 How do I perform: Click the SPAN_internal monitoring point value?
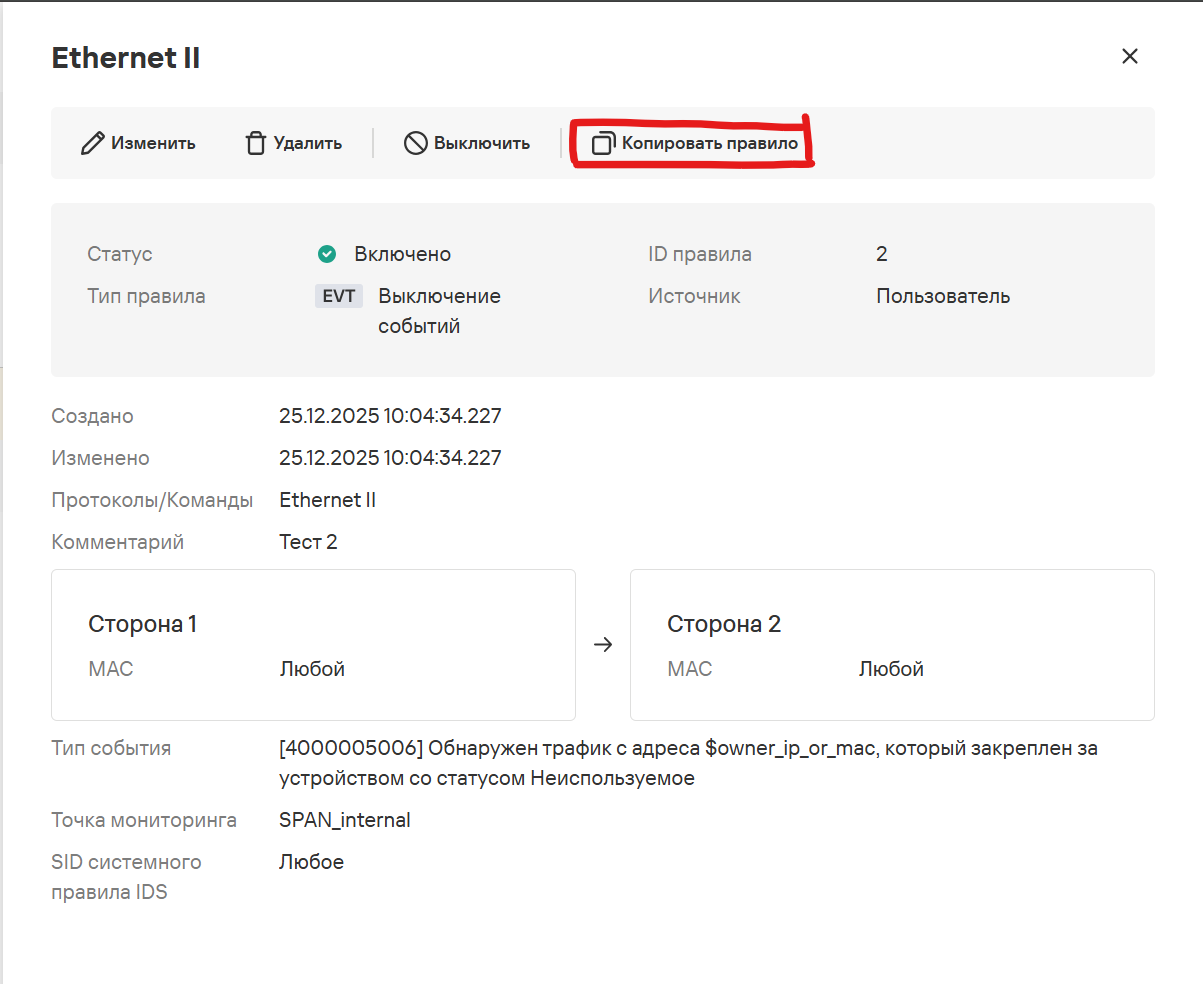coord(345,820)
